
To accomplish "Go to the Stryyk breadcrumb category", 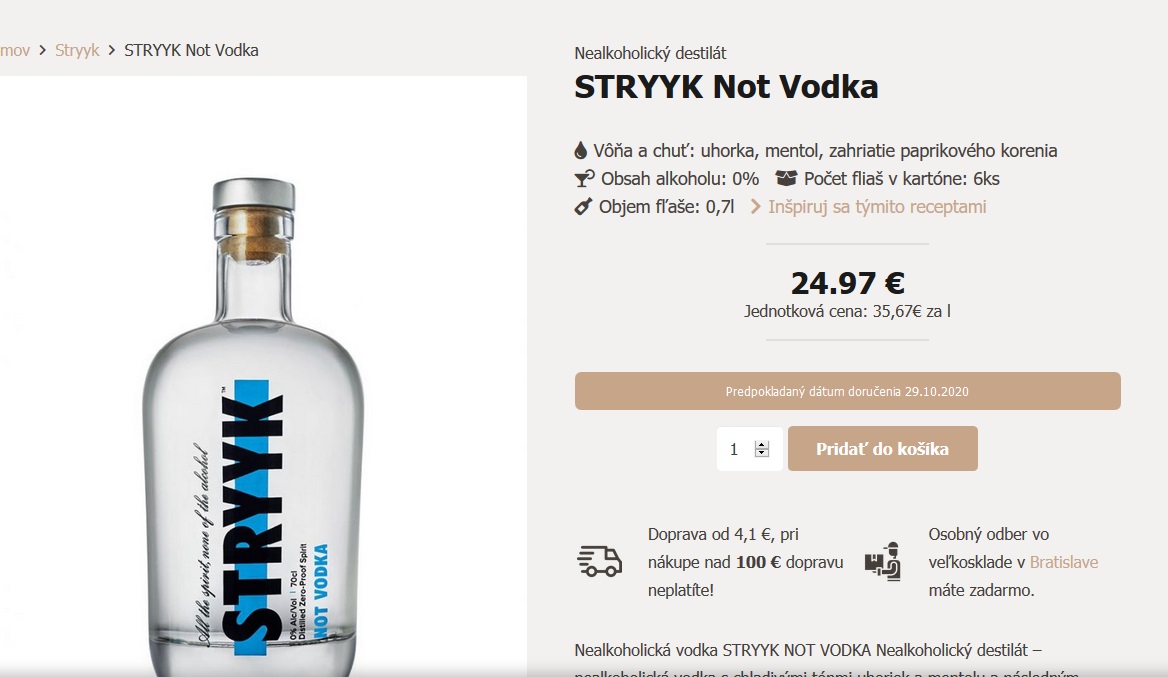I will tap(77, 50).
